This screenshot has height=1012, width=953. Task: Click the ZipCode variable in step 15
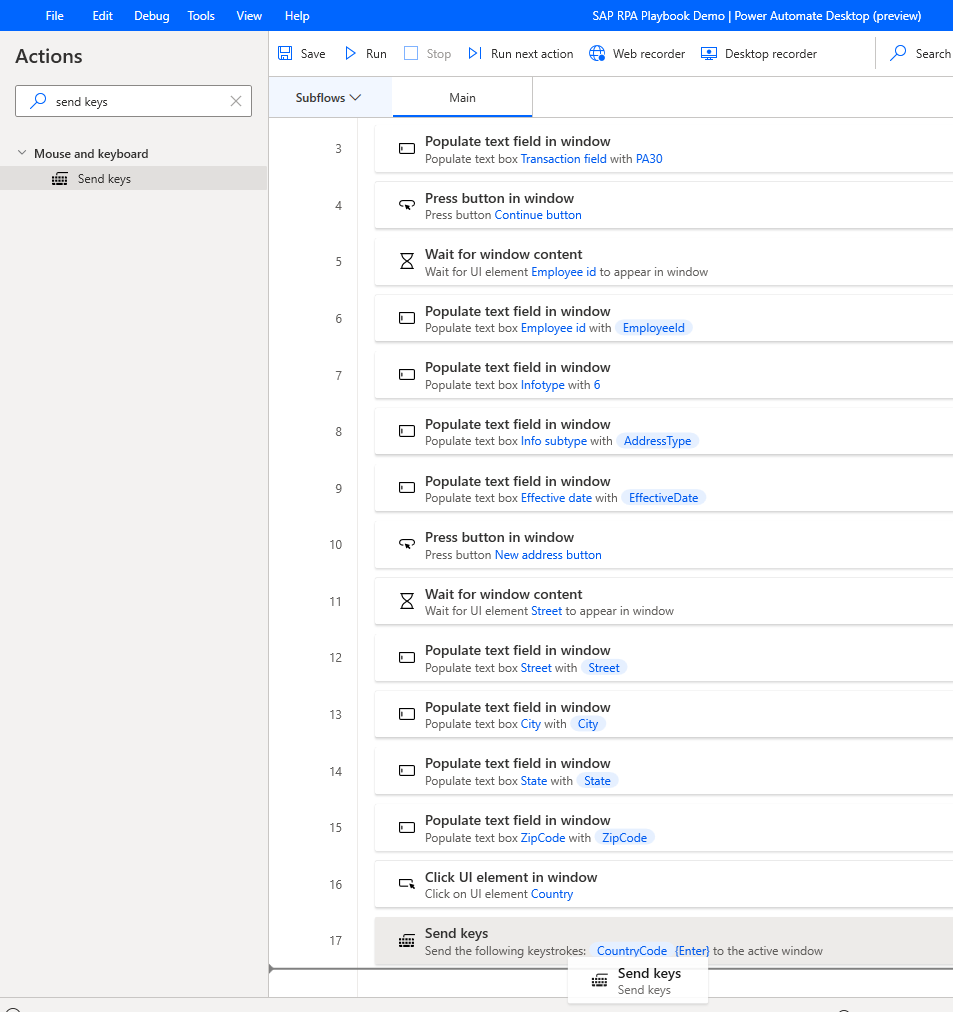(625, 838)
